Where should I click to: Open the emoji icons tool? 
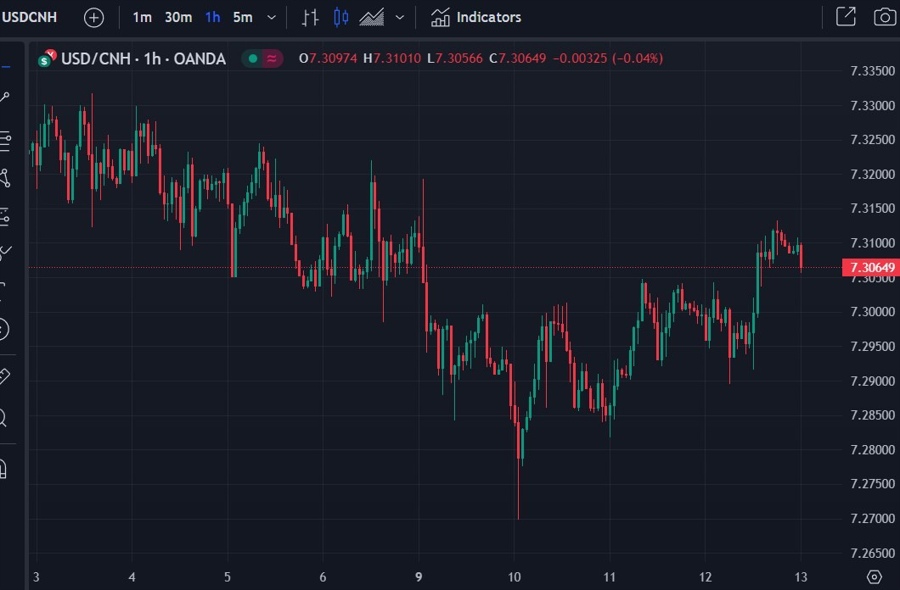[3, 329]
